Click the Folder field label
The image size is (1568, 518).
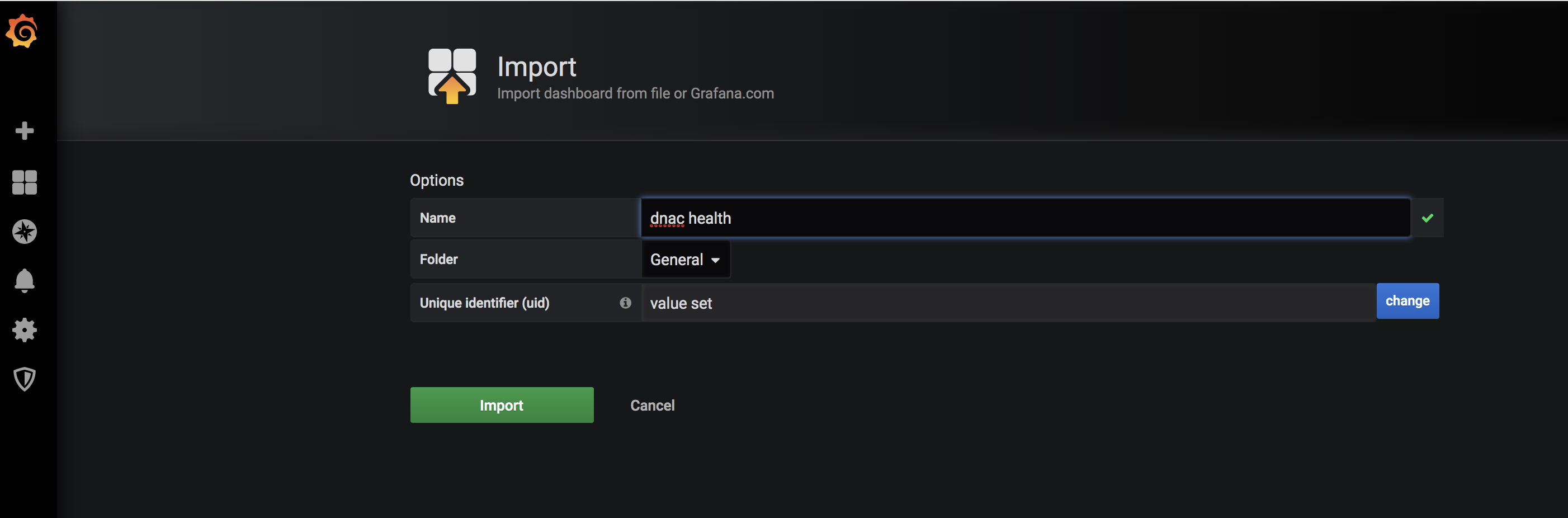tap(438, 260)
